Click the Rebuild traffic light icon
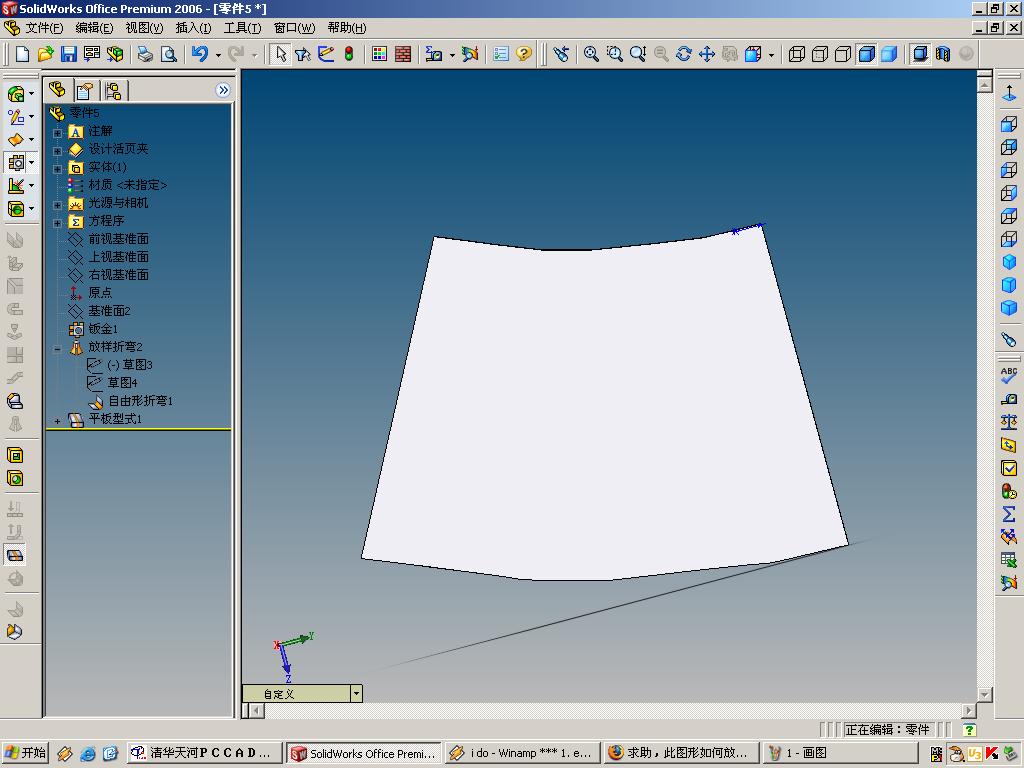This screenshot has width=1024, height=768. pos(349,54)
